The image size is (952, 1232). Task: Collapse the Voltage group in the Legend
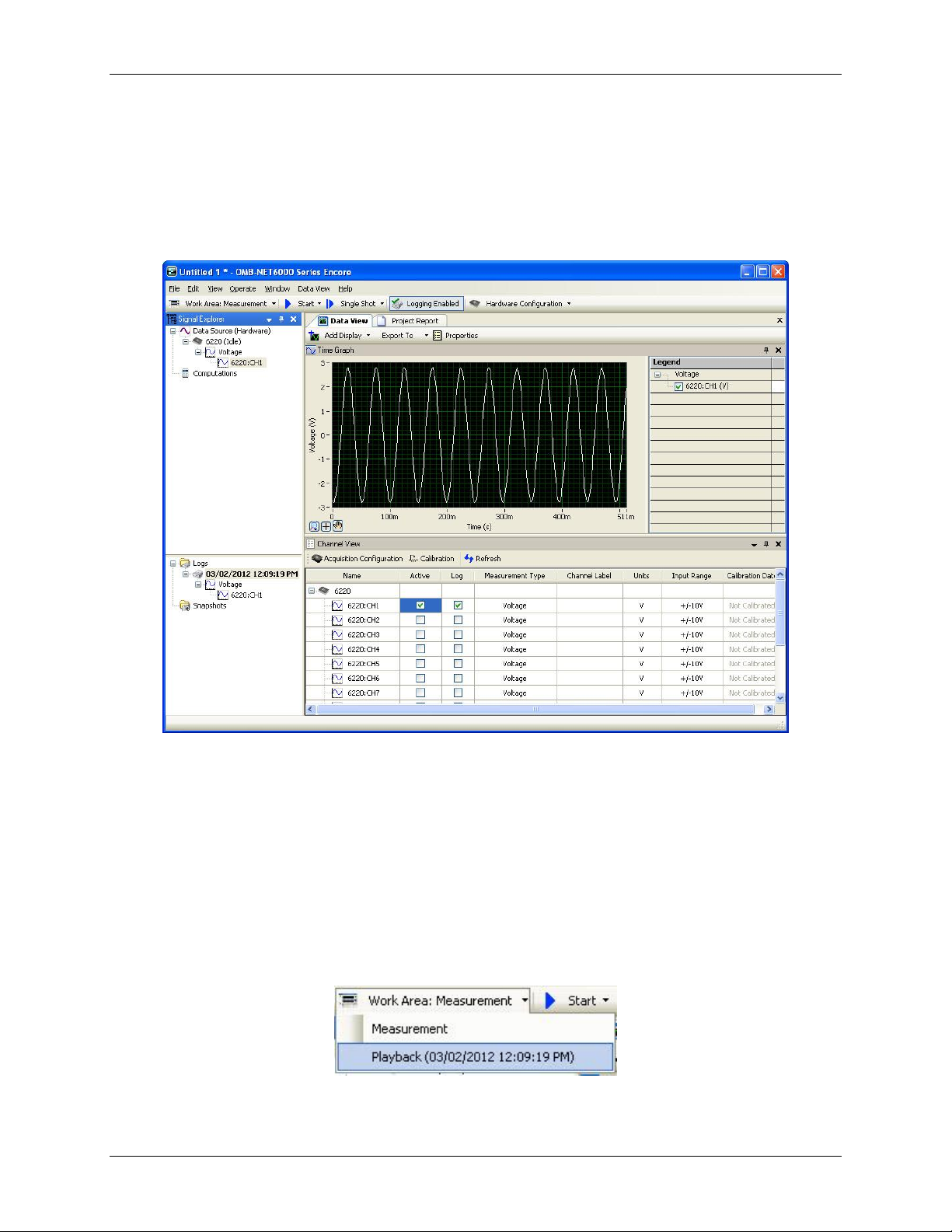pyautogui.click(x=657, y=374)
